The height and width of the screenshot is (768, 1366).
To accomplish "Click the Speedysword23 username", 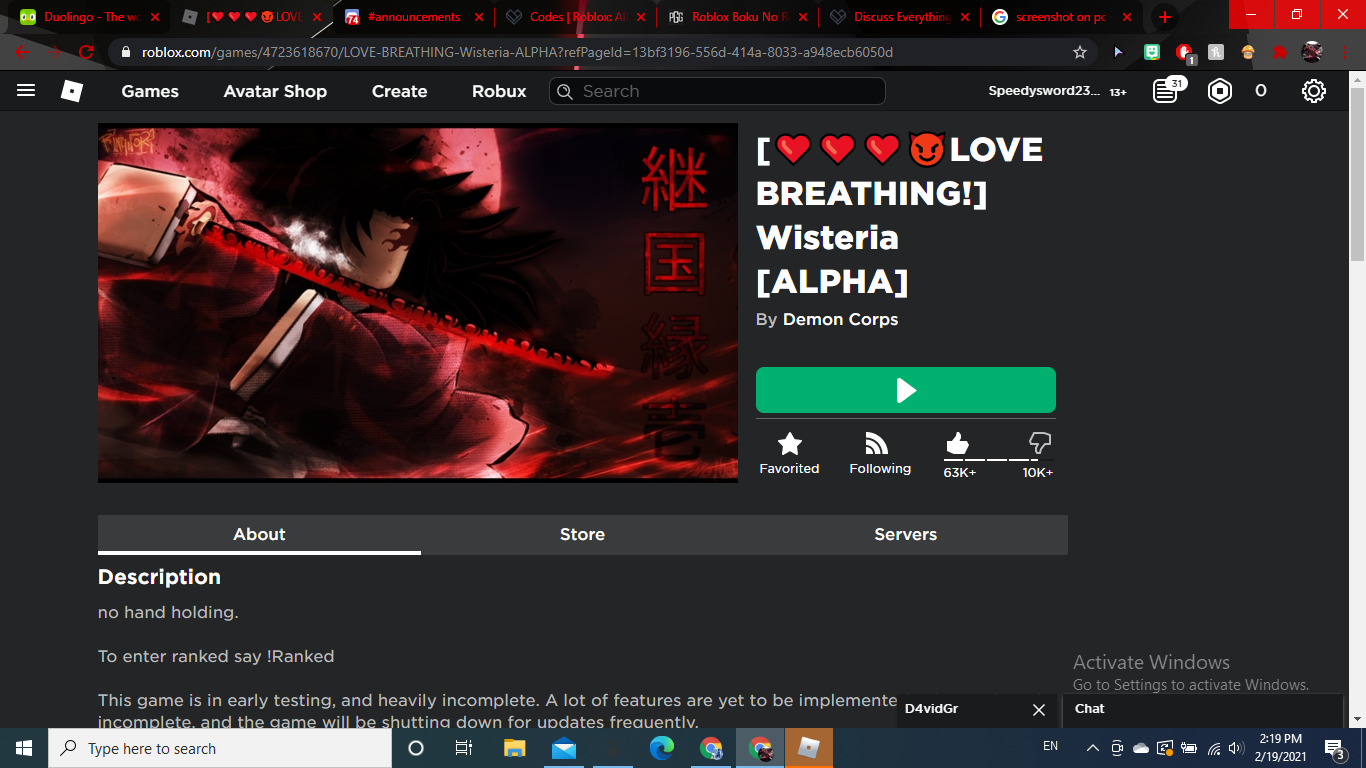I will (x=1044, y=91).
